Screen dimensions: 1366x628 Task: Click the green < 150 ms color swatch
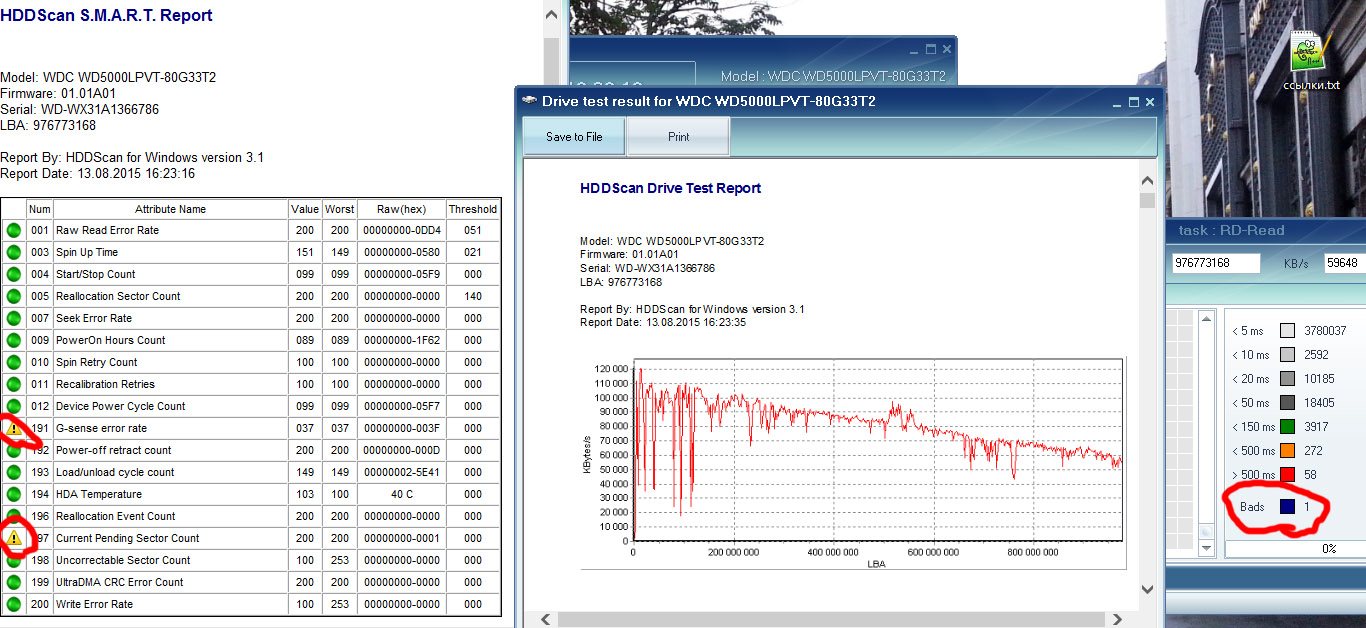(x=1288, y=427)
